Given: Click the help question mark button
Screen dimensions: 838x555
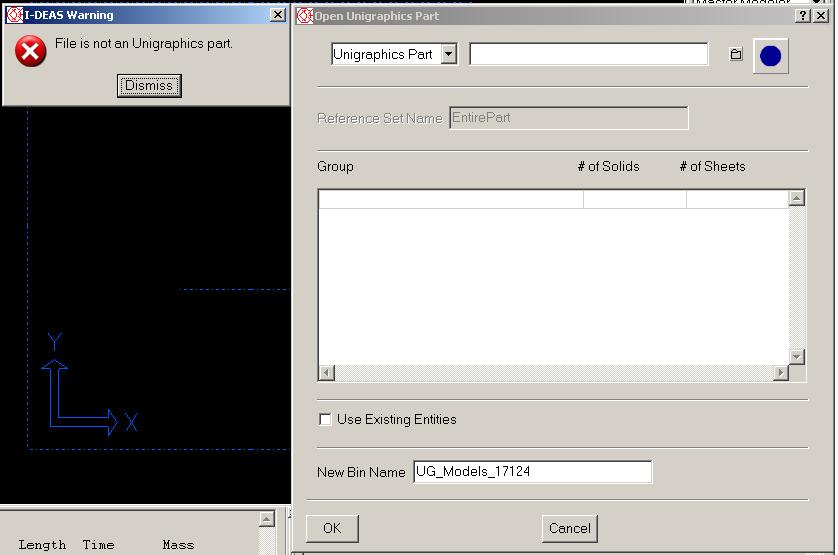Looking at the screenshot, I should pos(803,16).
